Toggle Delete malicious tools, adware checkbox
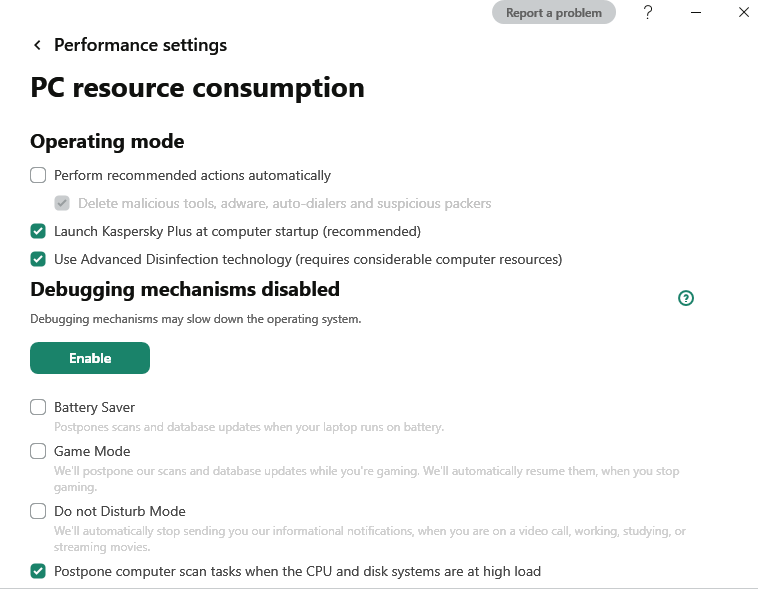 click(x=62, y=203)
